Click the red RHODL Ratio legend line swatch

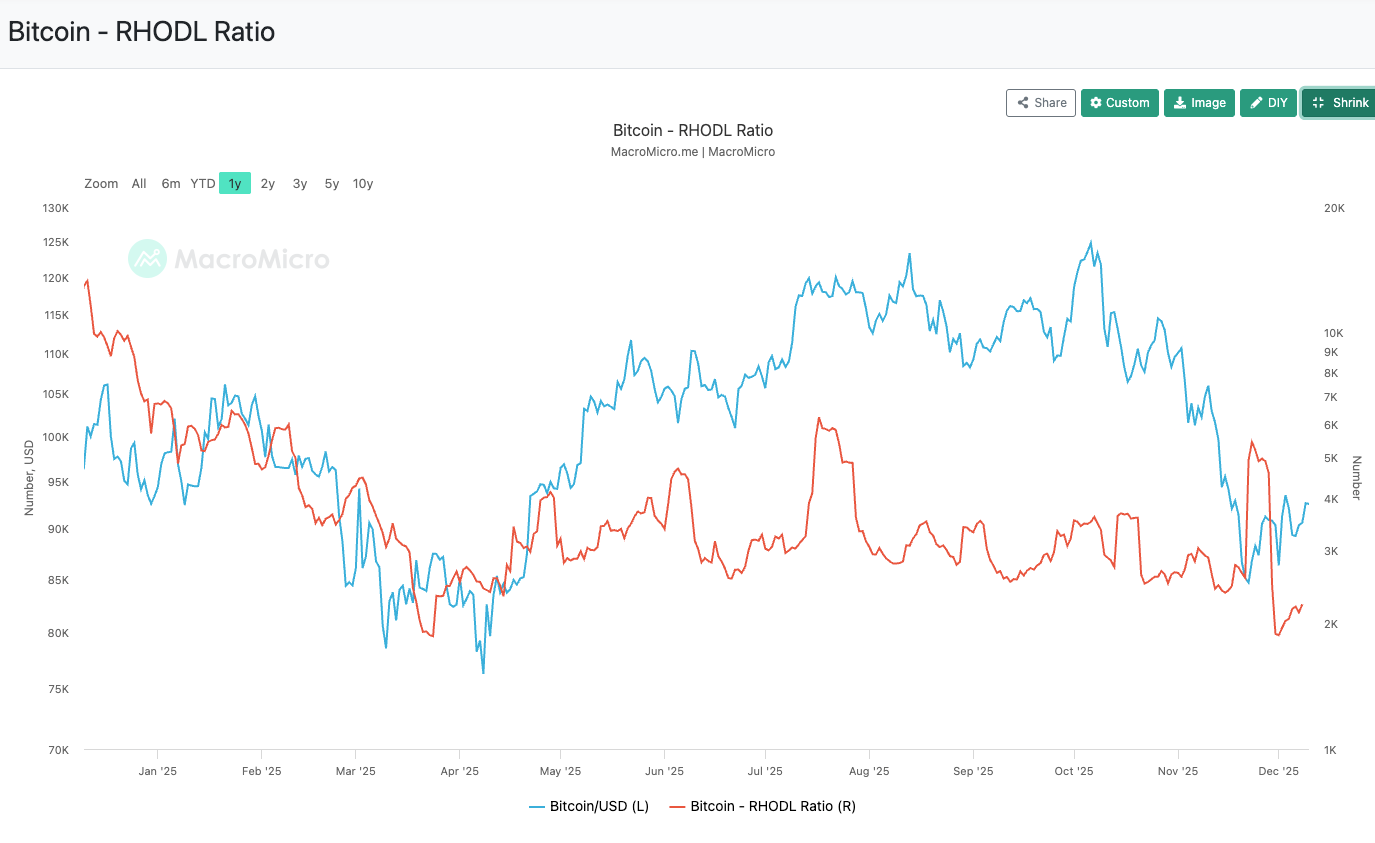[x=677, y=806]
